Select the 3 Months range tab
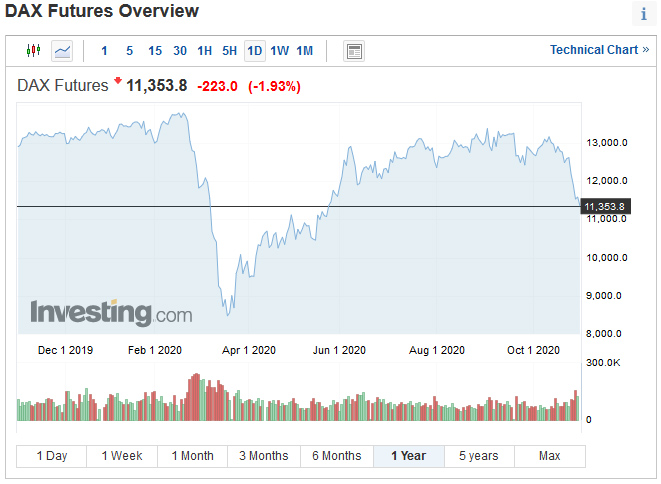Screen dimensions: 661x484 [264, 456]
